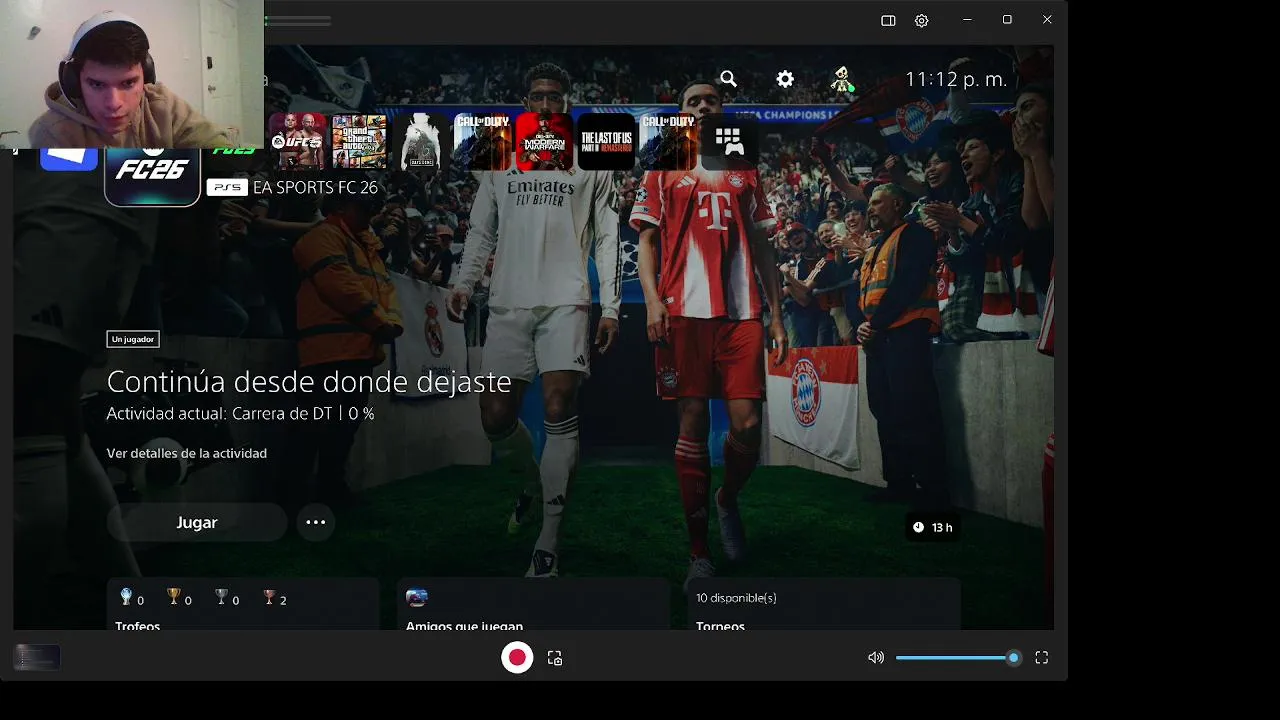
Task: Click the 13 h playtime badge
Action: point(933,527)
